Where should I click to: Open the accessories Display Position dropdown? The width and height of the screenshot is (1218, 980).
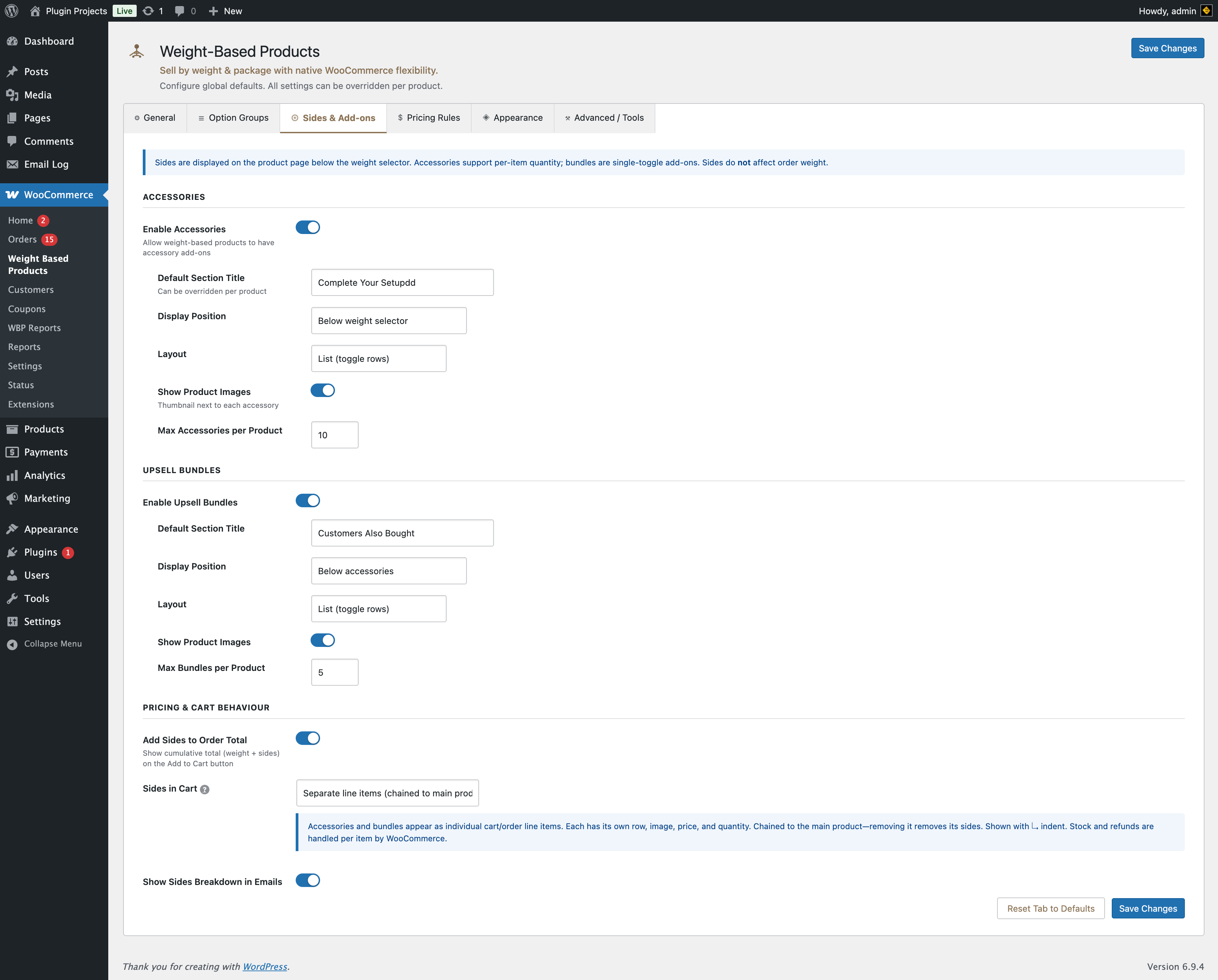tap(389, 320)
